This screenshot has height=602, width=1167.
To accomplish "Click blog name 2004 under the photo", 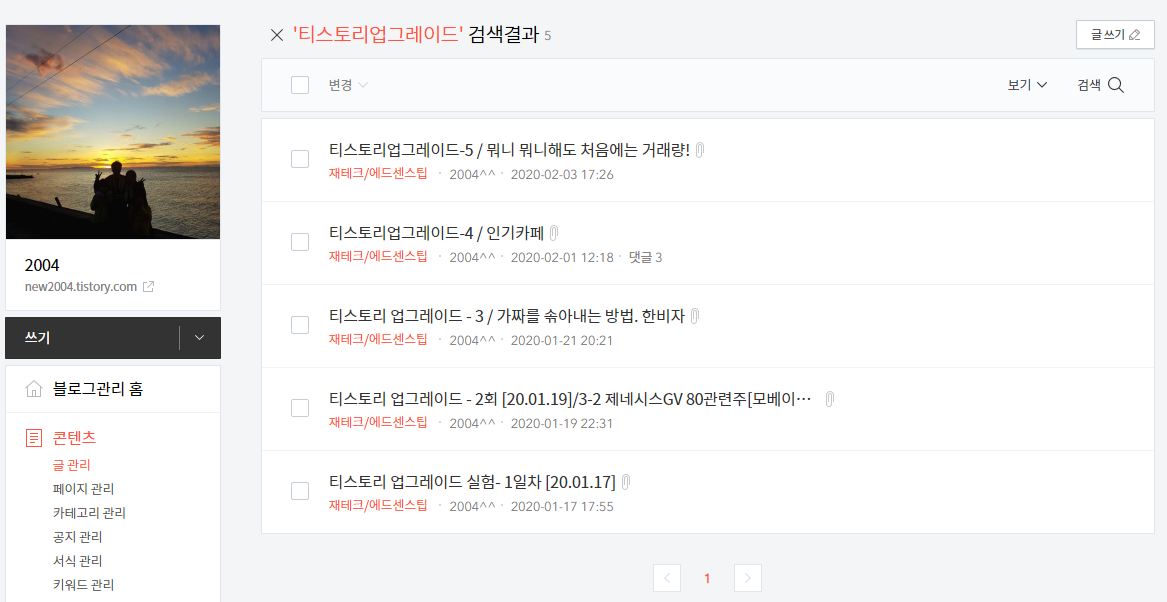I will pyautogui.click(x=42, y=265).
